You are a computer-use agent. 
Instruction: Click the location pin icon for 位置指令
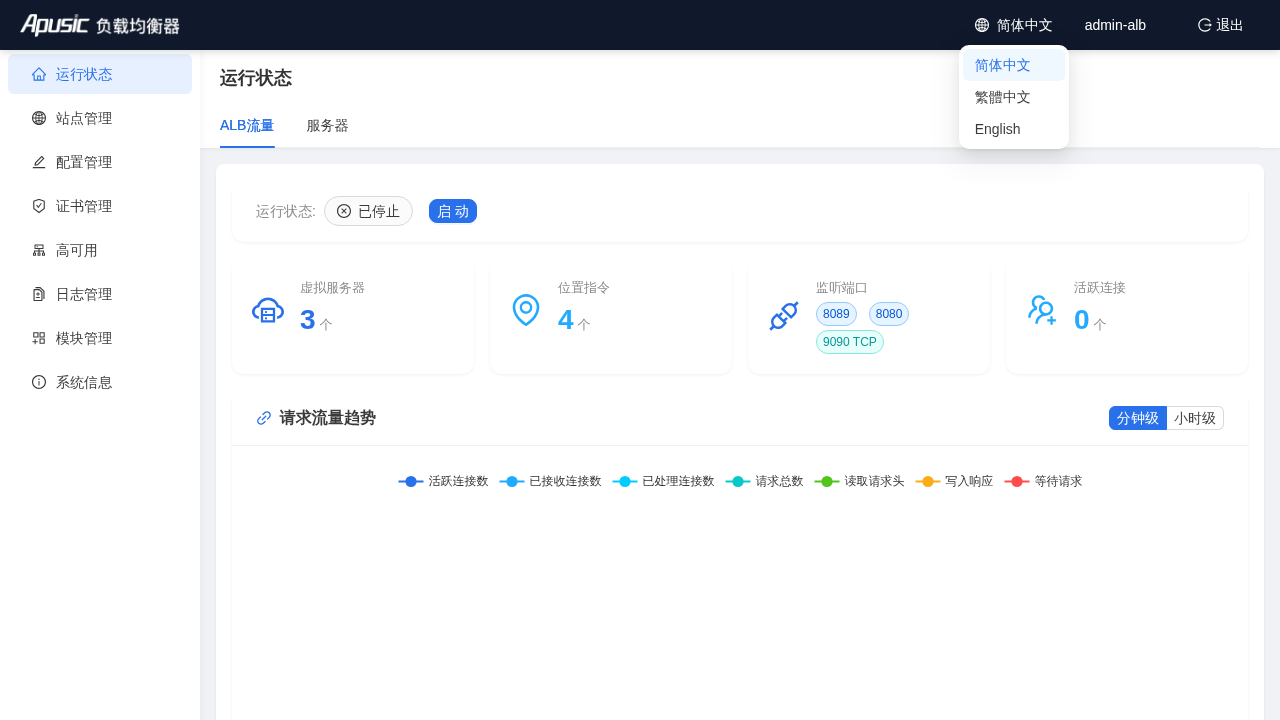526,310
